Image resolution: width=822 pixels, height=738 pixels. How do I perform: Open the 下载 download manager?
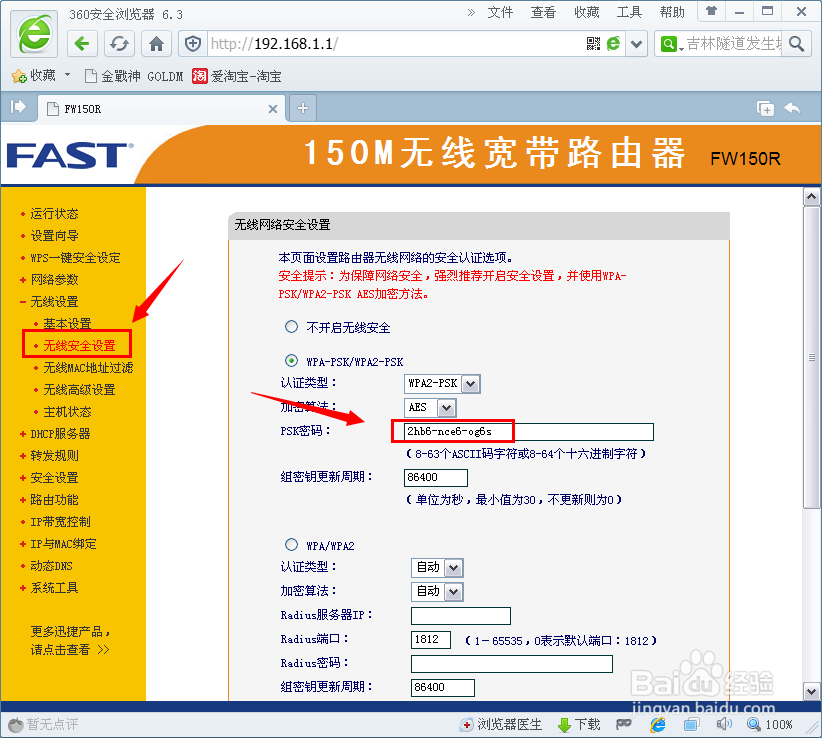point(578,724)
